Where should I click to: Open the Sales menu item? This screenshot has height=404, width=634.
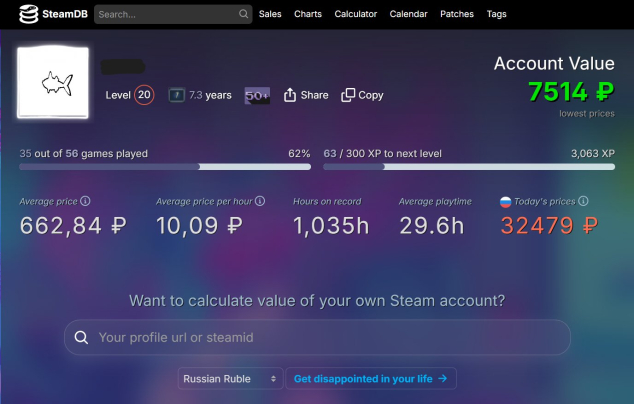coord(270,14)
